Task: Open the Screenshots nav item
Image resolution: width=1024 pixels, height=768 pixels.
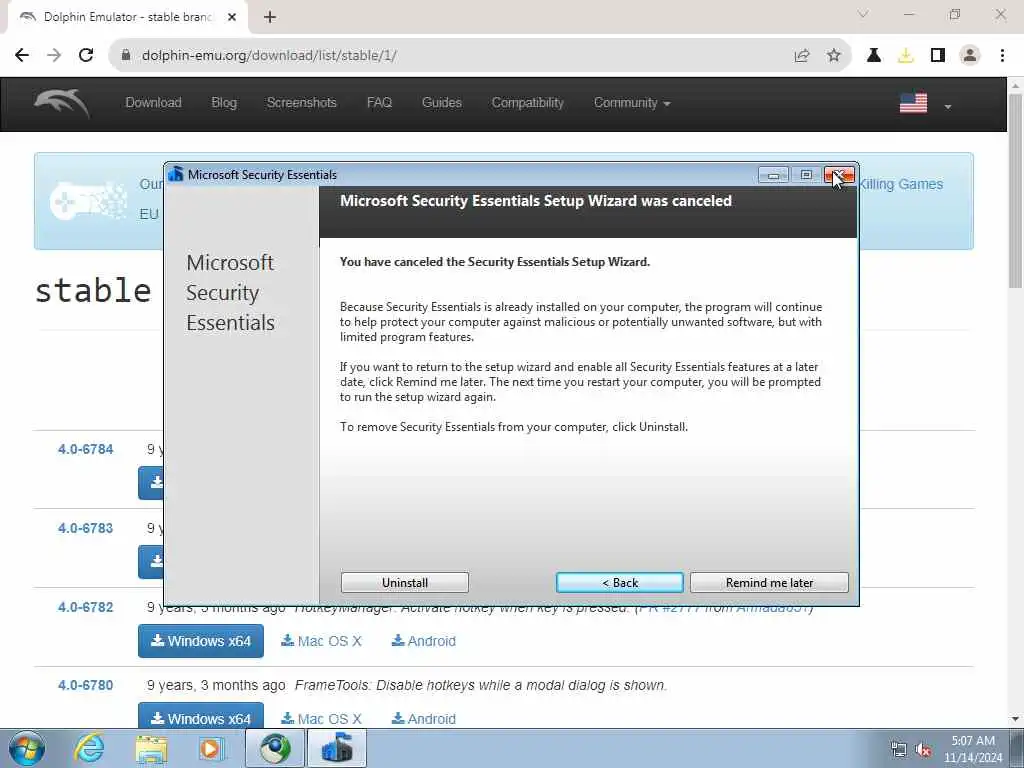Action: (x=302, y=103)
